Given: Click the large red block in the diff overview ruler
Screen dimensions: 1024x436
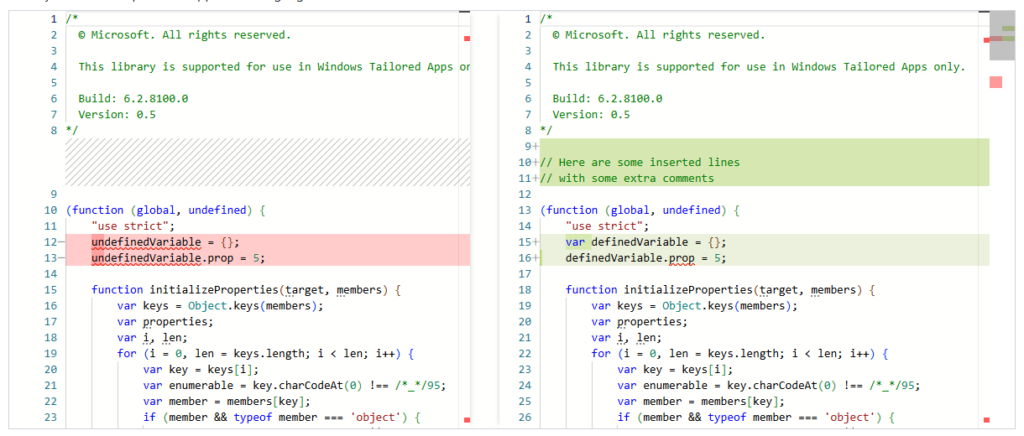Looking at the screenshot, I should 995,82.
